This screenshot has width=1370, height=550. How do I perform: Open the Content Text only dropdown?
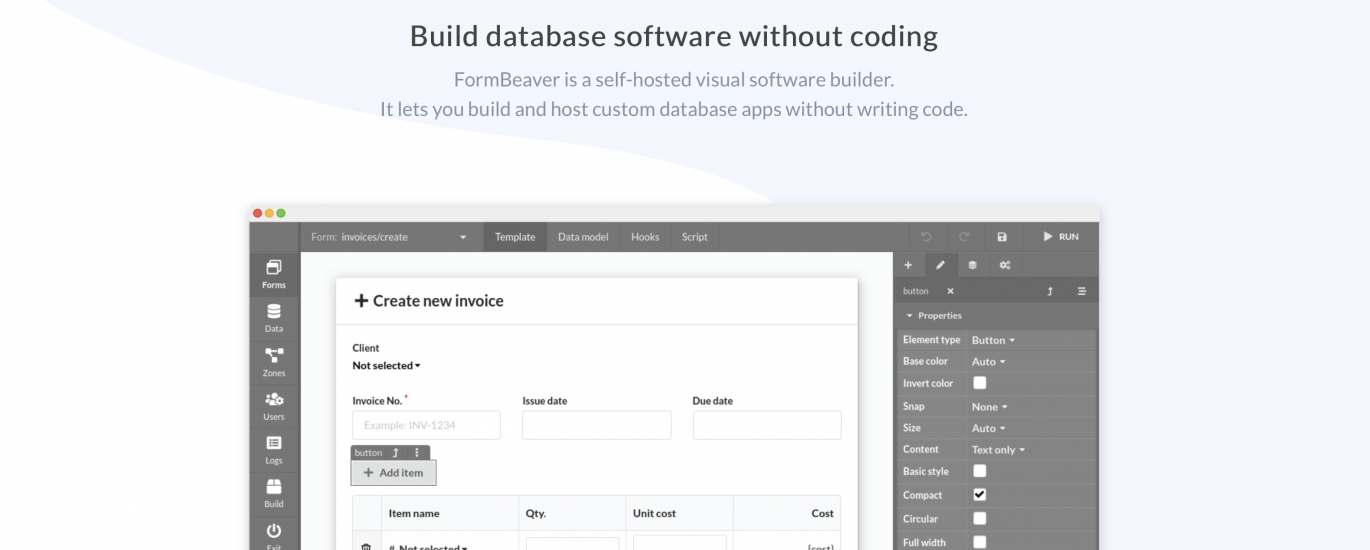[x=999, y=450]
